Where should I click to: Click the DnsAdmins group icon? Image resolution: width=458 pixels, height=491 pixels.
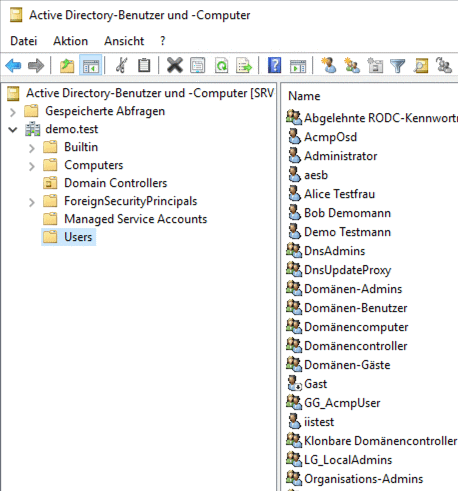point(294,251)
